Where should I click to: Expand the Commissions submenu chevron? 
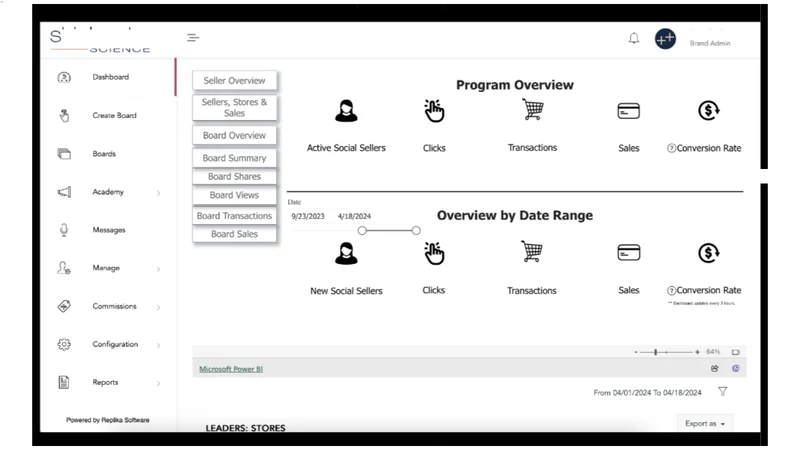[159, 307]
